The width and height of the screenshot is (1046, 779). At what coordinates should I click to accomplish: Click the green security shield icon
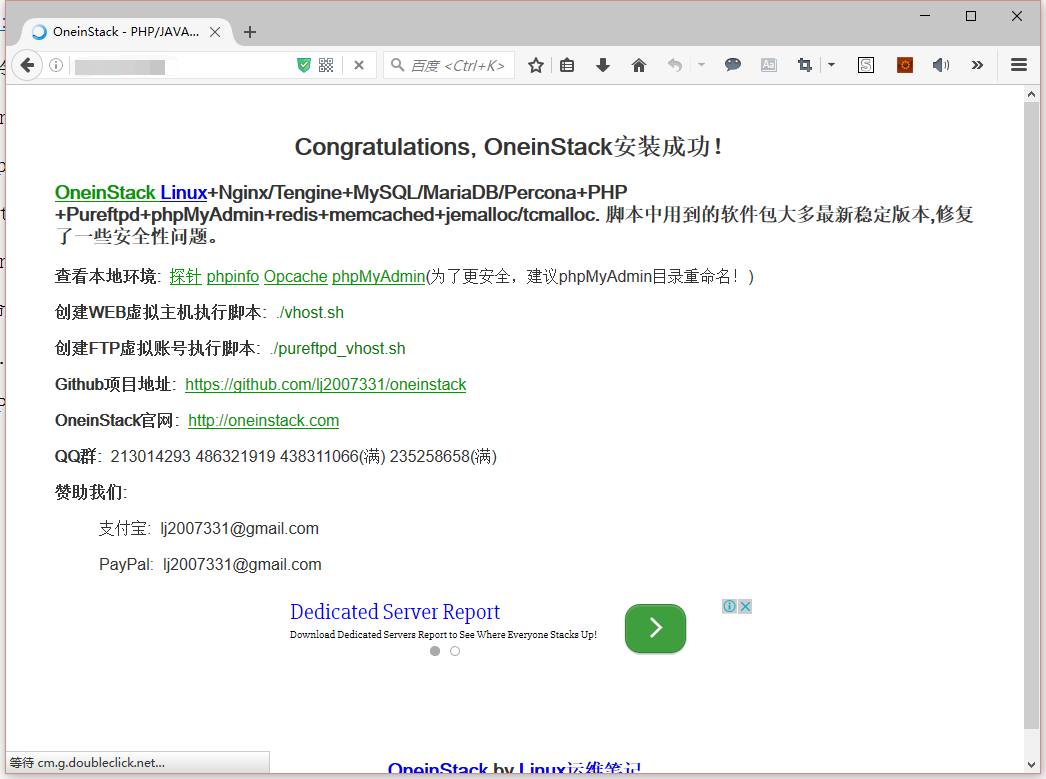pyautogui.click(x=304, y=65)
